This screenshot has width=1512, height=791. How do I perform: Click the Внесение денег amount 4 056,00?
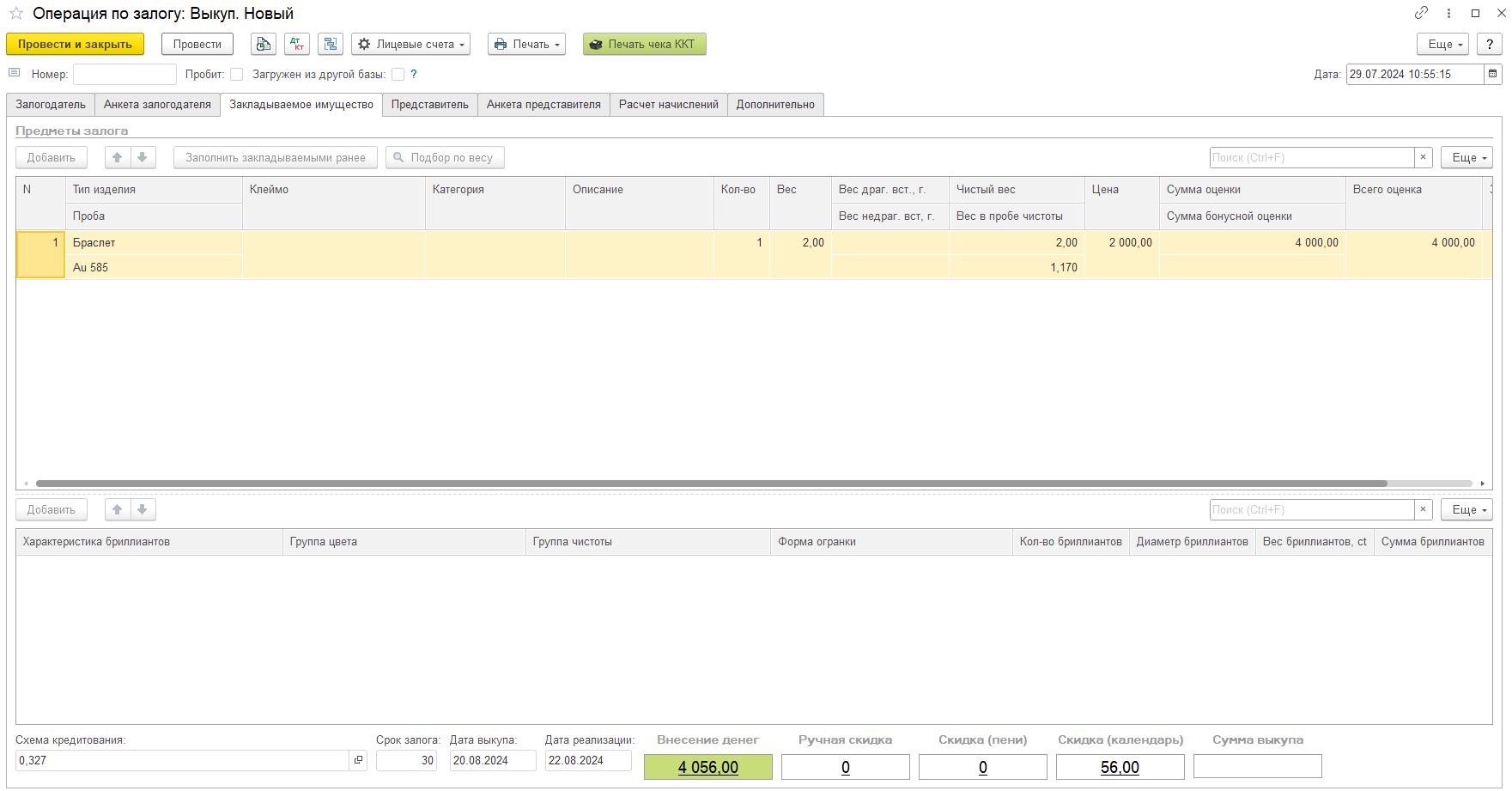(x=708, y=767)
